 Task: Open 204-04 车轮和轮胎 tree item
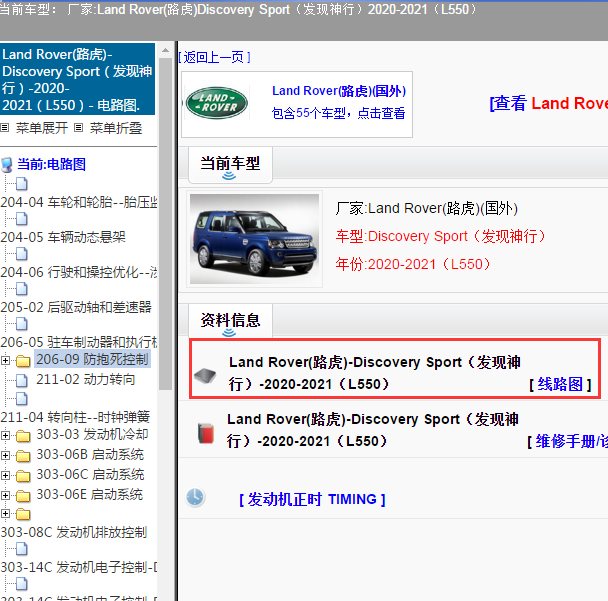79,202
